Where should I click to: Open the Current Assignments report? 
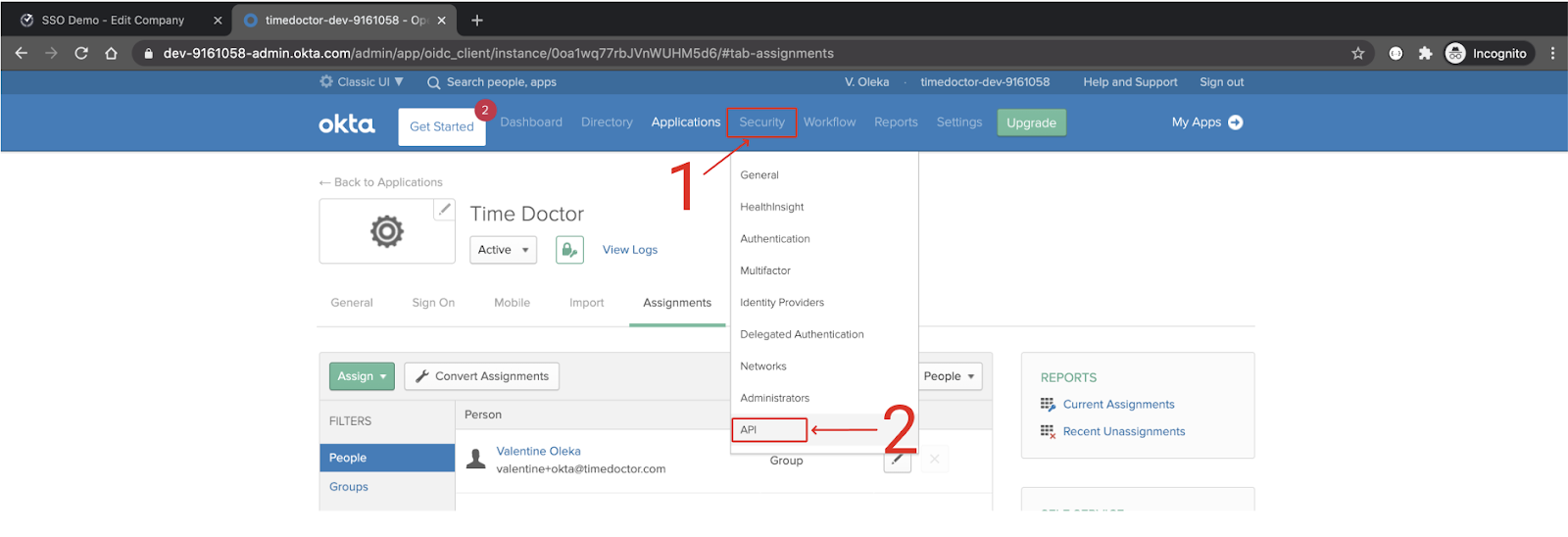coord(1118,405)
